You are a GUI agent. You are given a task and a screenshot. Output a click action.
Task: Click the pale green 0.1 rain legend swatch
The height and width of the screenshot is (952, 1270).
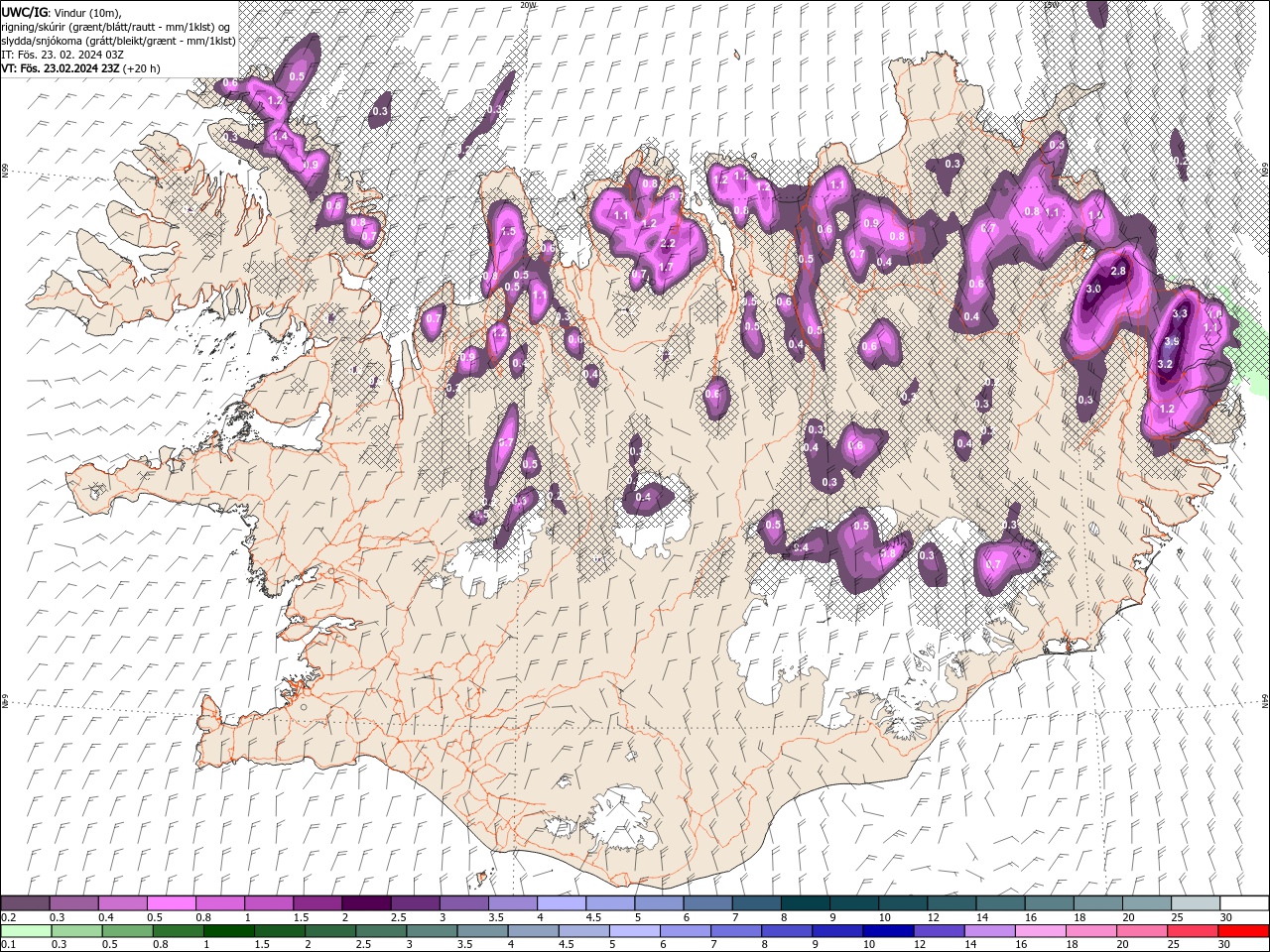27,931
